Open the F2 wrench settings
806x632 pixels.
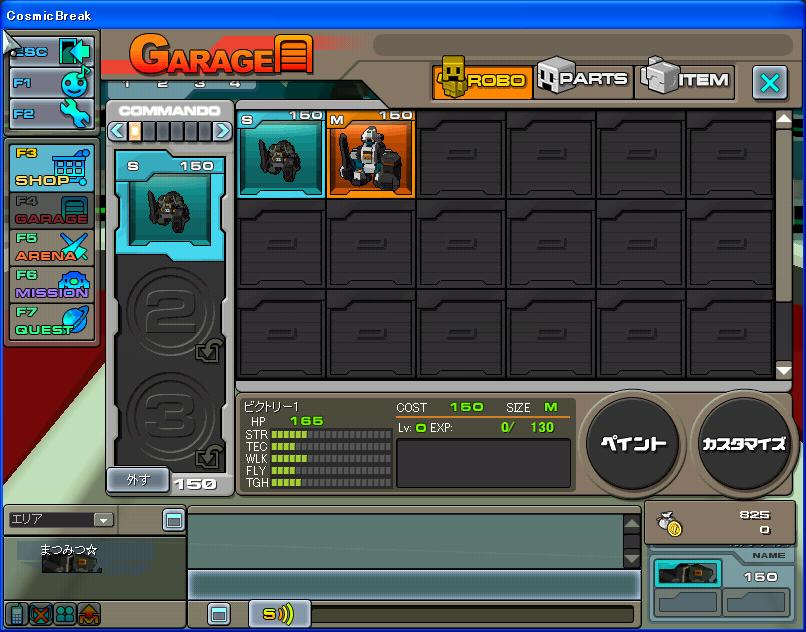coord(51,113)
